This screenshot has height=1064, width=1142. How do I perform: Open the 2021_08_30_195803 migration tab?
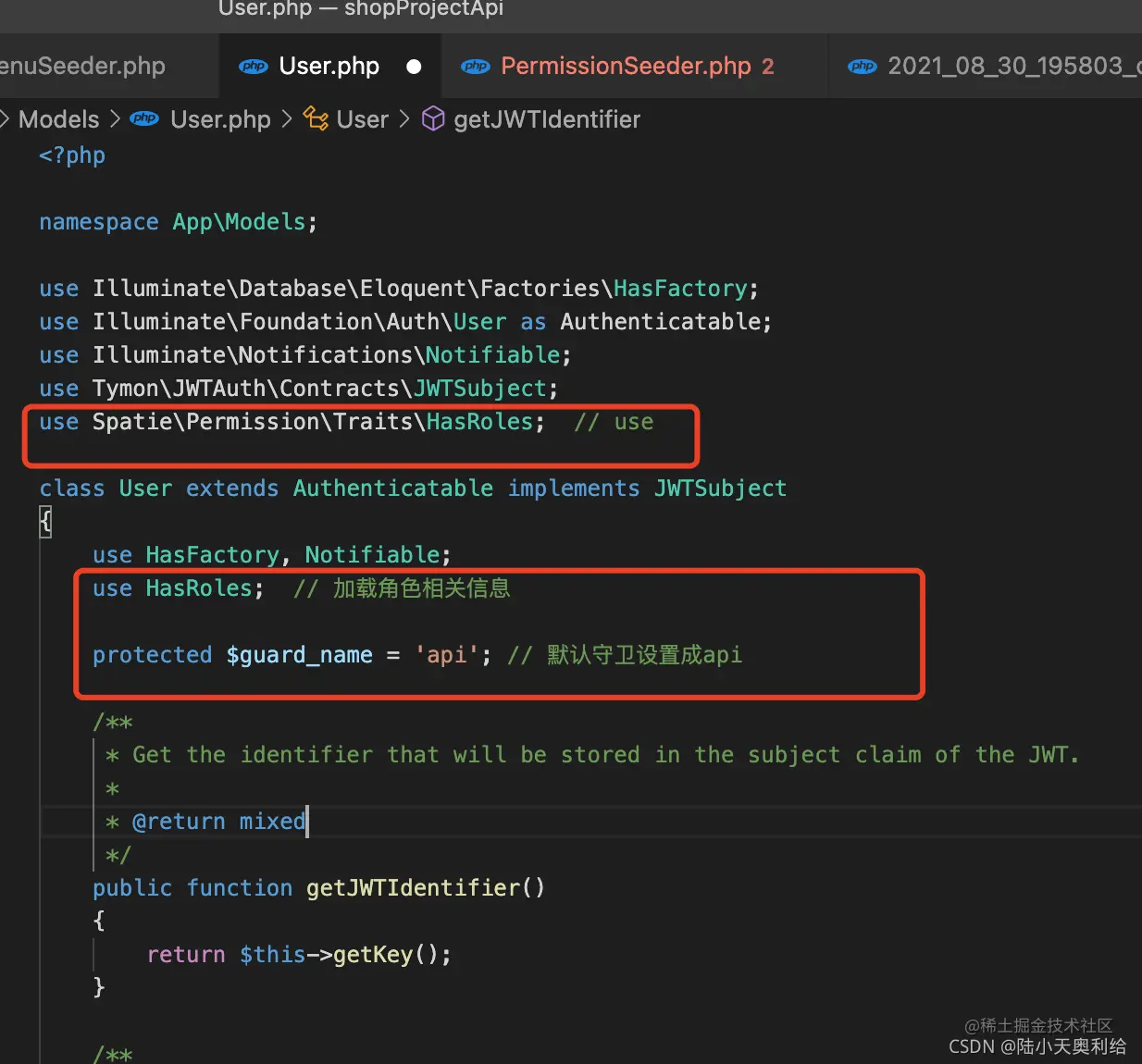tap(986, 67)
